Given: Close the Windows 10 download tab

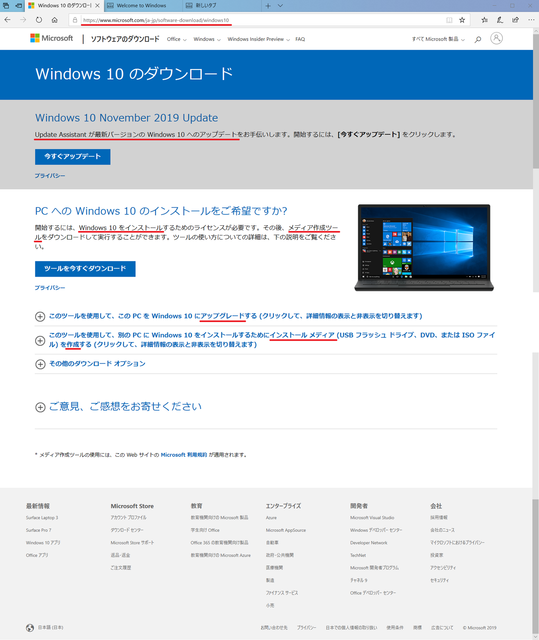Looking at the screenshot, I should 97,6.
